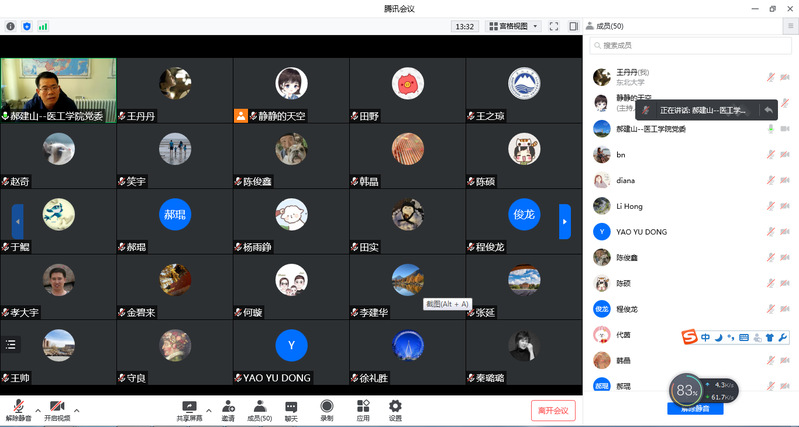Click the meeting info icon at top left
This screenshot has width=799, height=427.
click(x=11, y=26)
